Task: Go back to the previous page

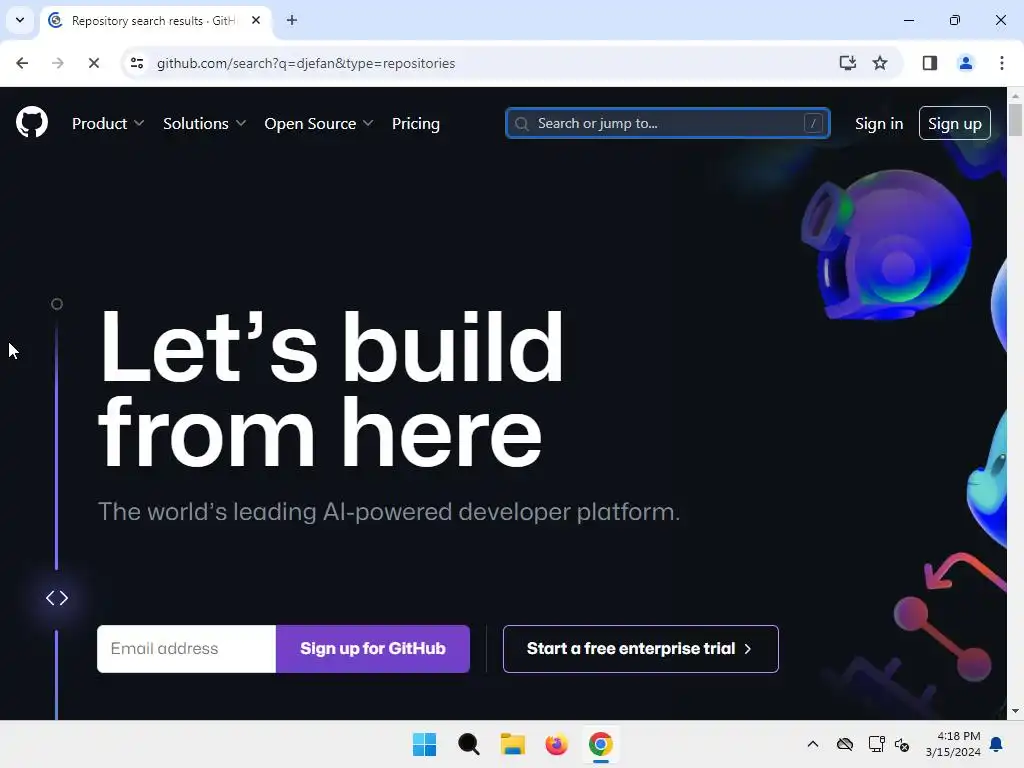Action: tap(22, 63)
